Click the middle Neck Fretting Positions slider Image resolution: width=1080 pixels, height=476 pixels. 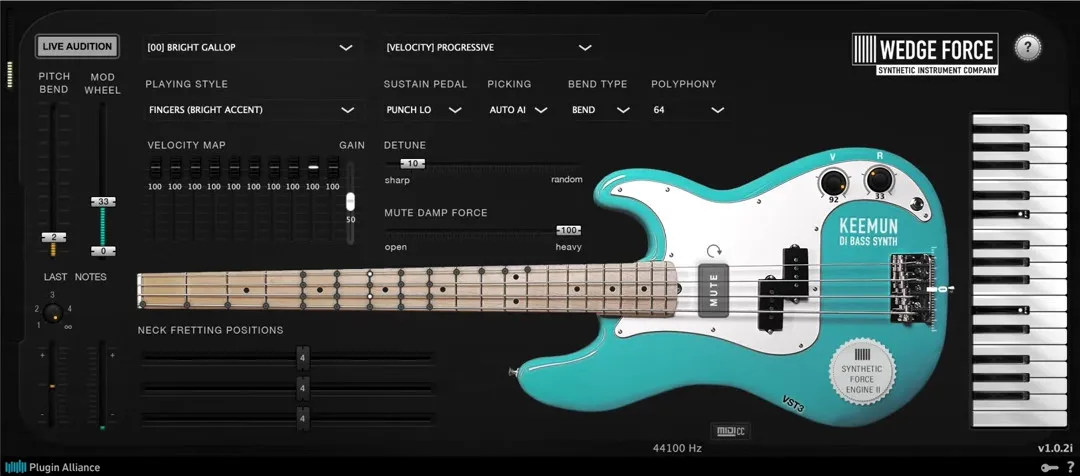(287, 389)
